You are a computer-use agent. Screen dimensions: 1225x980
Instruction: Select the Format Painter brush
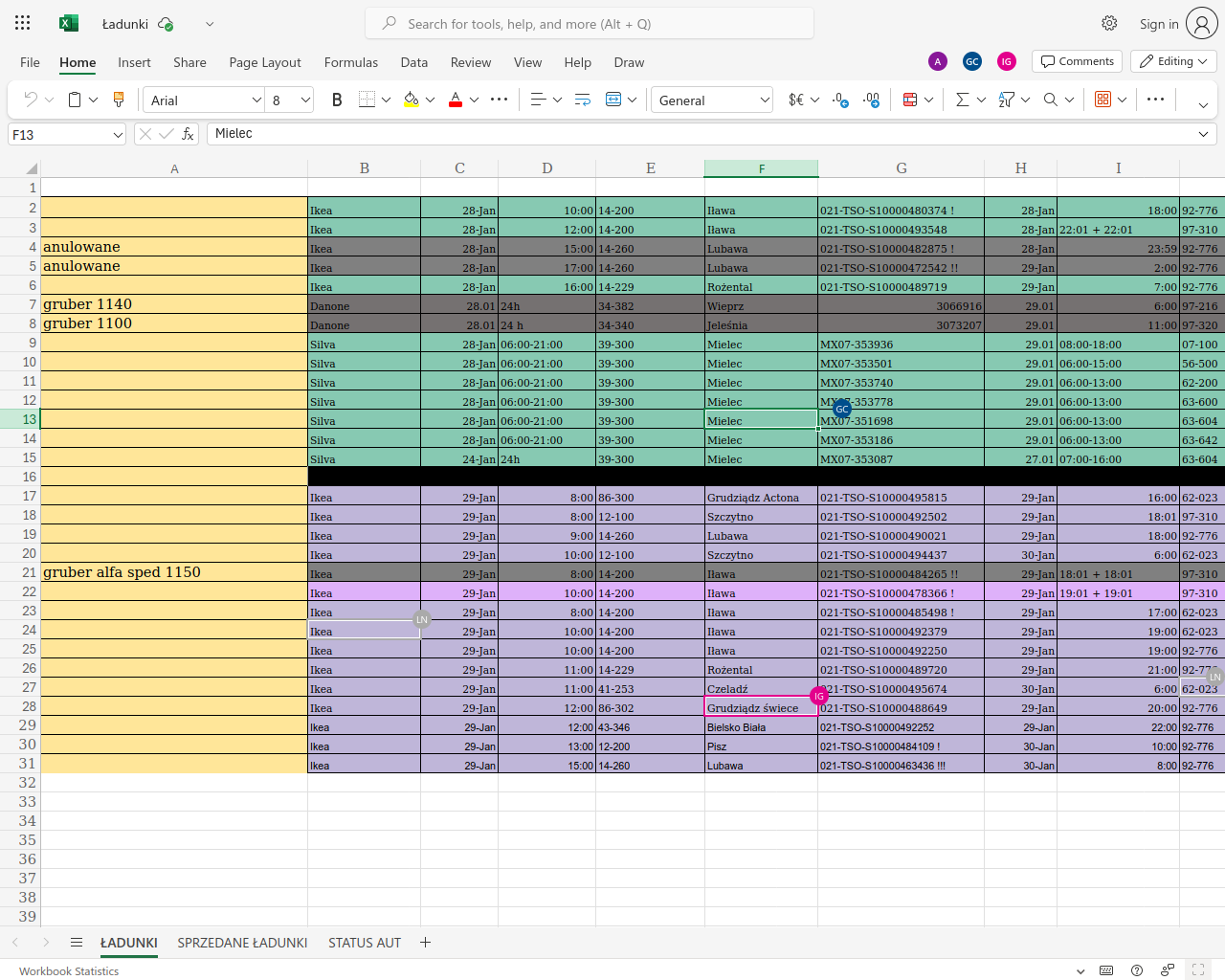pos(119,100)
